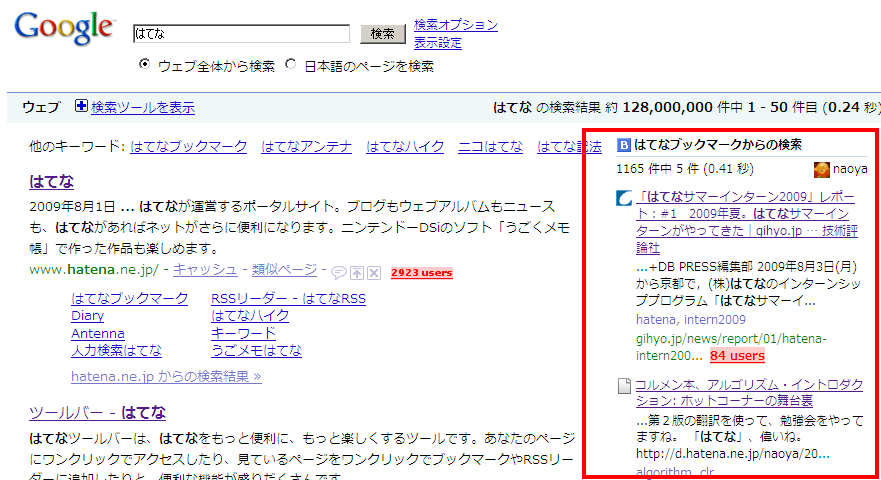Image resolution: width=881 pixels, height=480 pixels.
Task: Open the はてなハイク sitelink
Action: click(250, 316)
